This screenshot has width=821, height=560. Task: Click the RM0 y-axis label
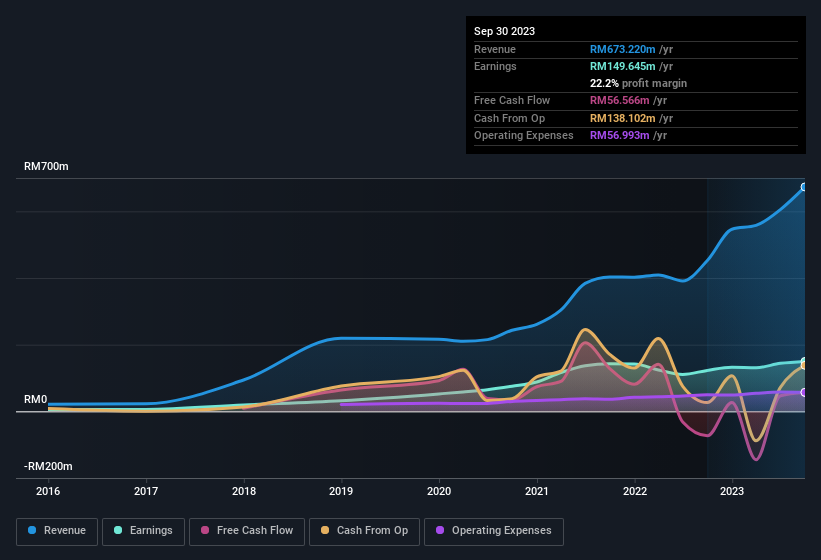[36, 400]
